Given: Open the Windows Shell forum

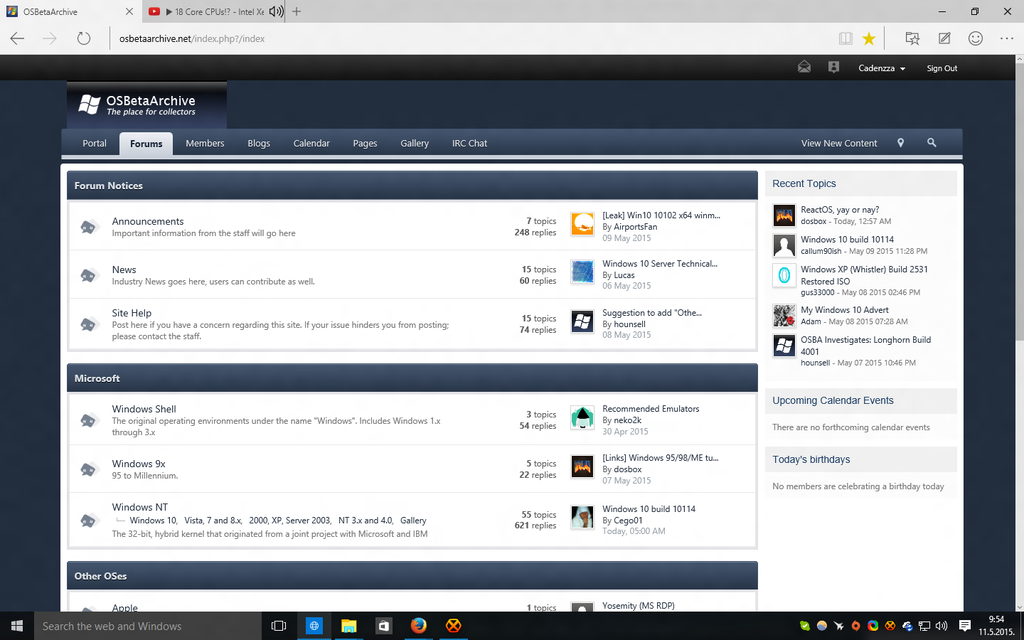Looking at the screenshot, I should [x=144, y=409].
